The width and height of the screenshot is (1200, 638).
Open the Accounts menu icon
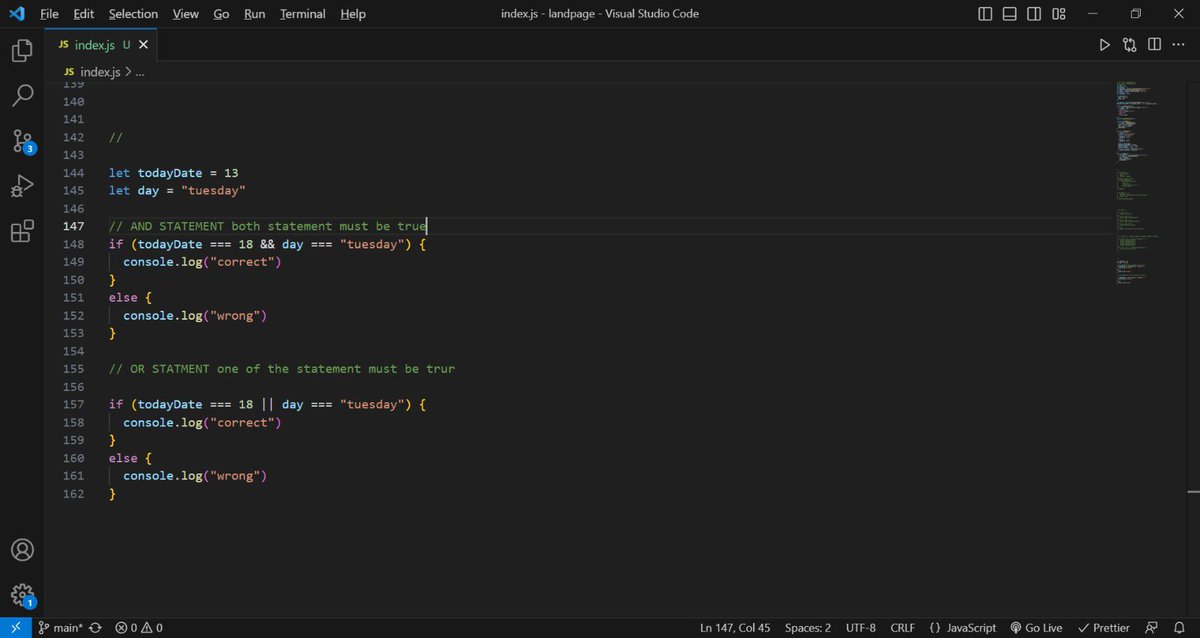(22, 550)
